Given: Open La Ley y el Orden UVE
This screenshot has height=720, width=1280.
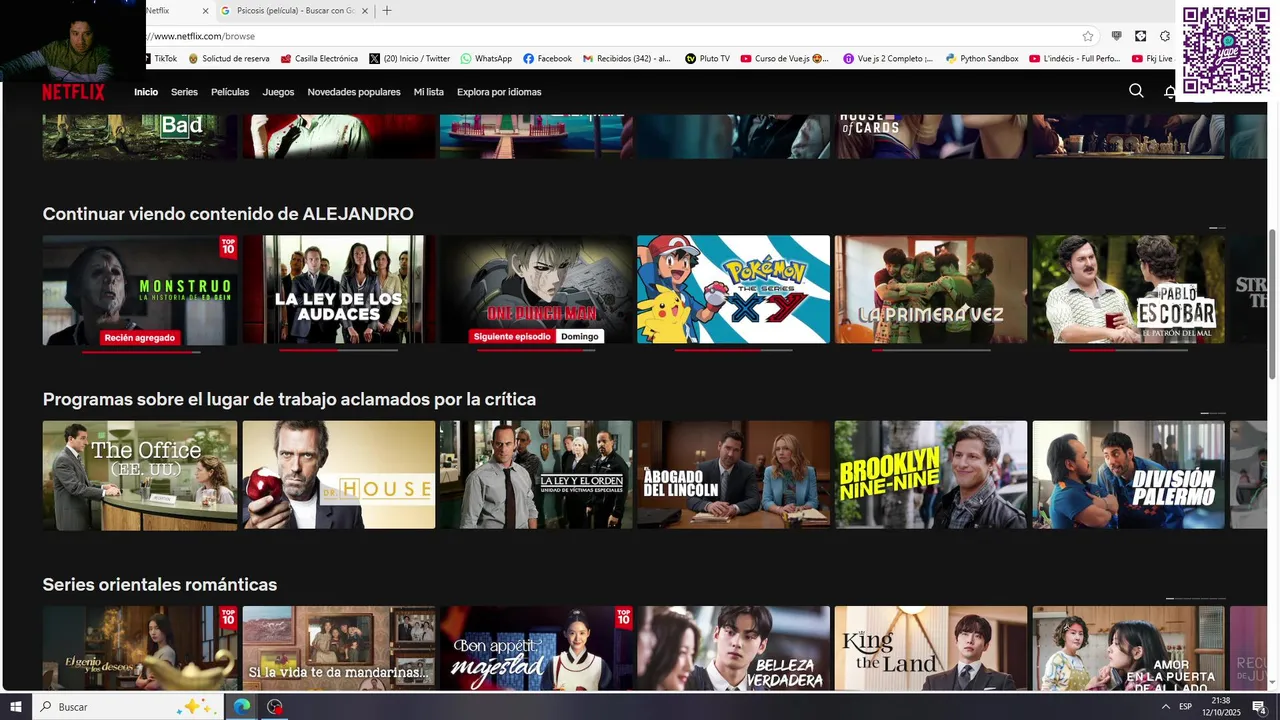Looking at the screenshot, I should 536,475.
